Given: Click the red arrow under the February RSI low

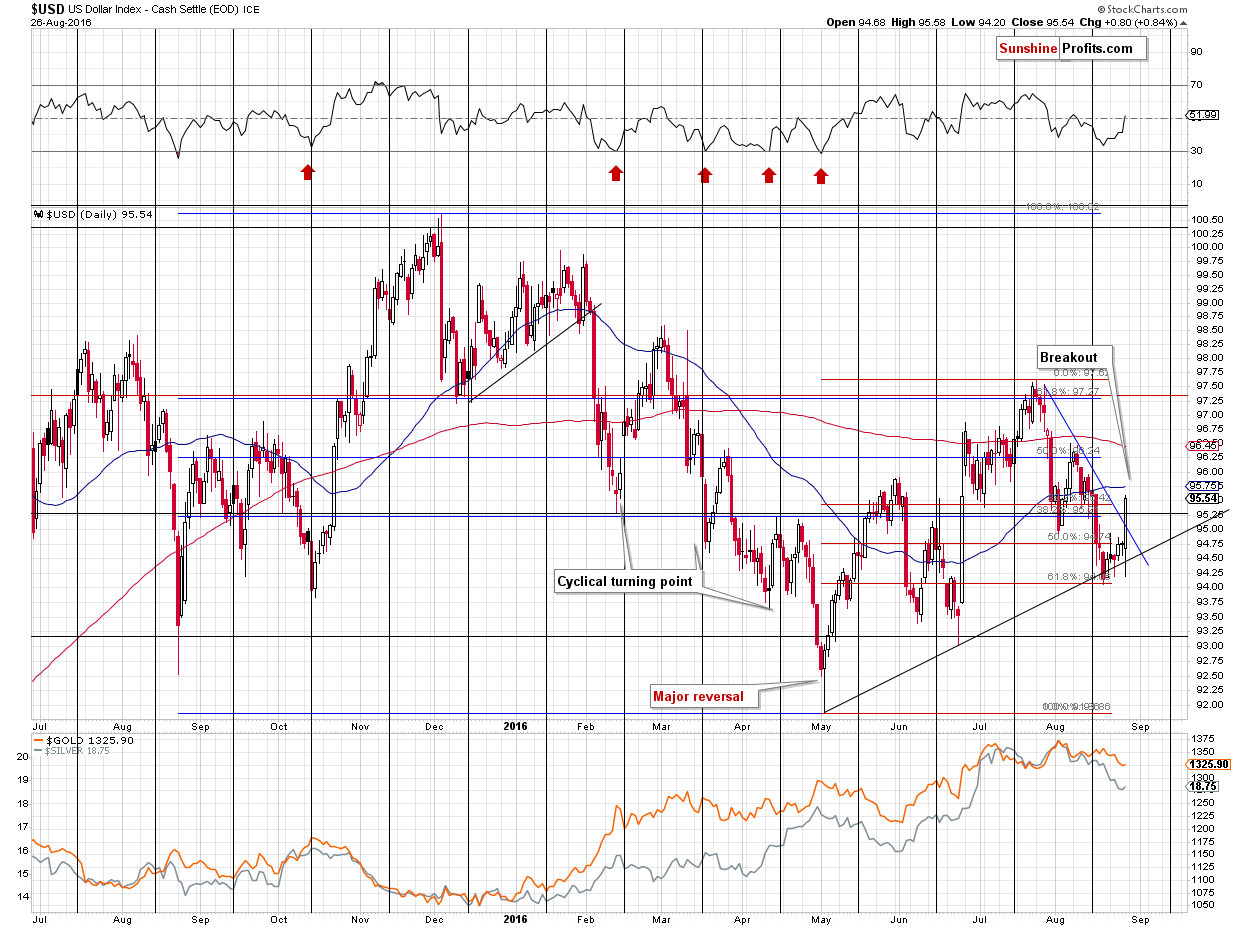Looking at the screenshot, I should tap(616, 174).
